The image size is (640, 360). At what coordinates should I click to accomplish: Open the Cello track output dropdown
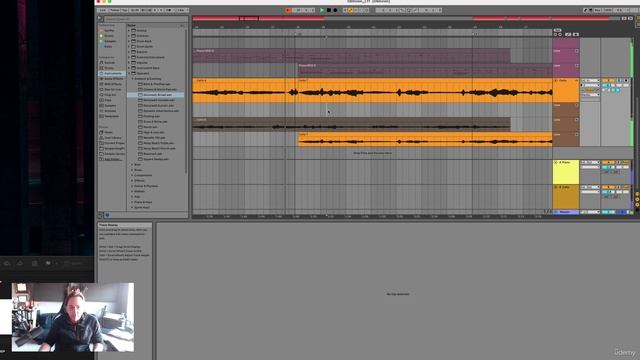[x=590, y=95]
